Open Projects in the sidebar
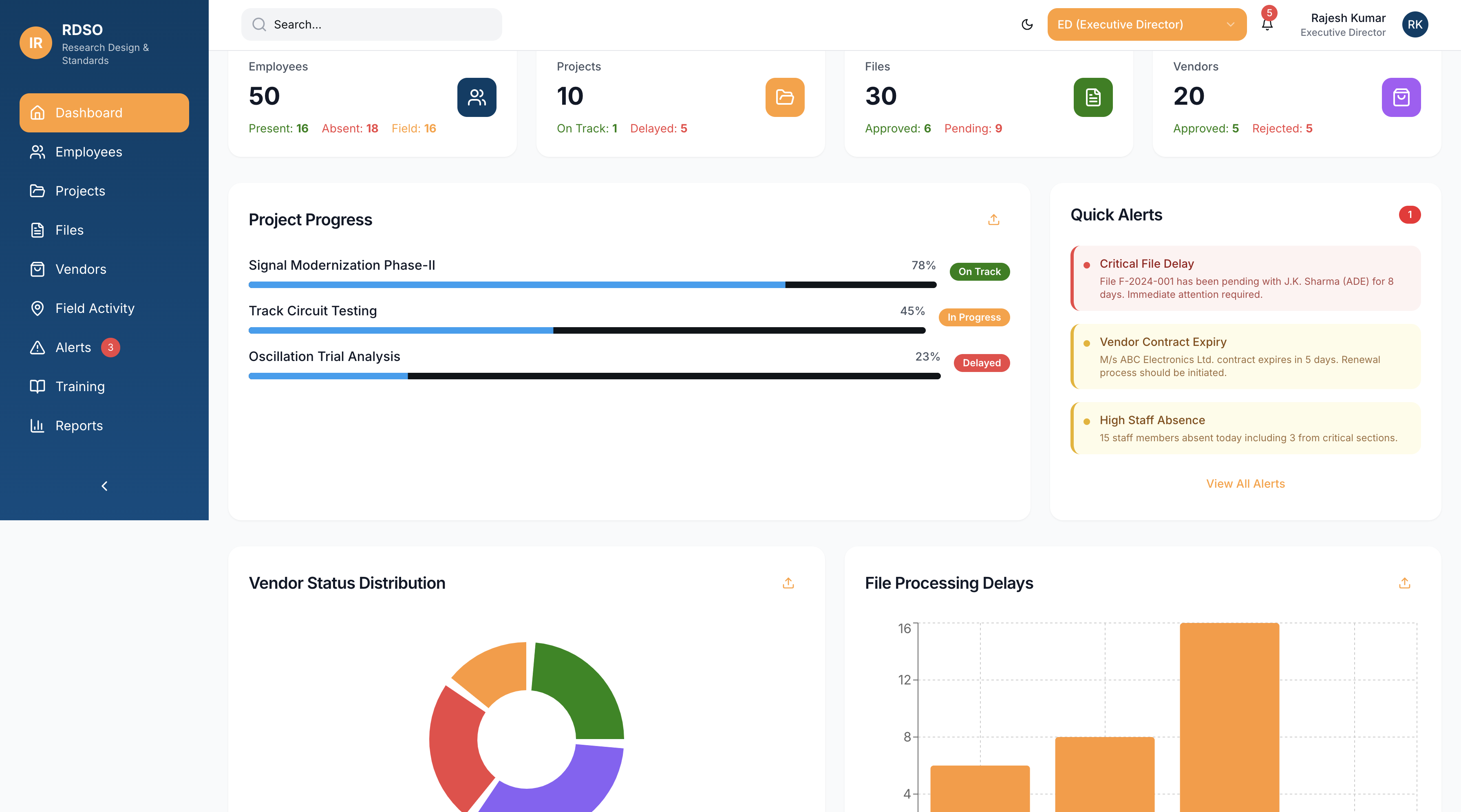The height and width of the screenshot is (812, 1461). click(x=104, y=191)
